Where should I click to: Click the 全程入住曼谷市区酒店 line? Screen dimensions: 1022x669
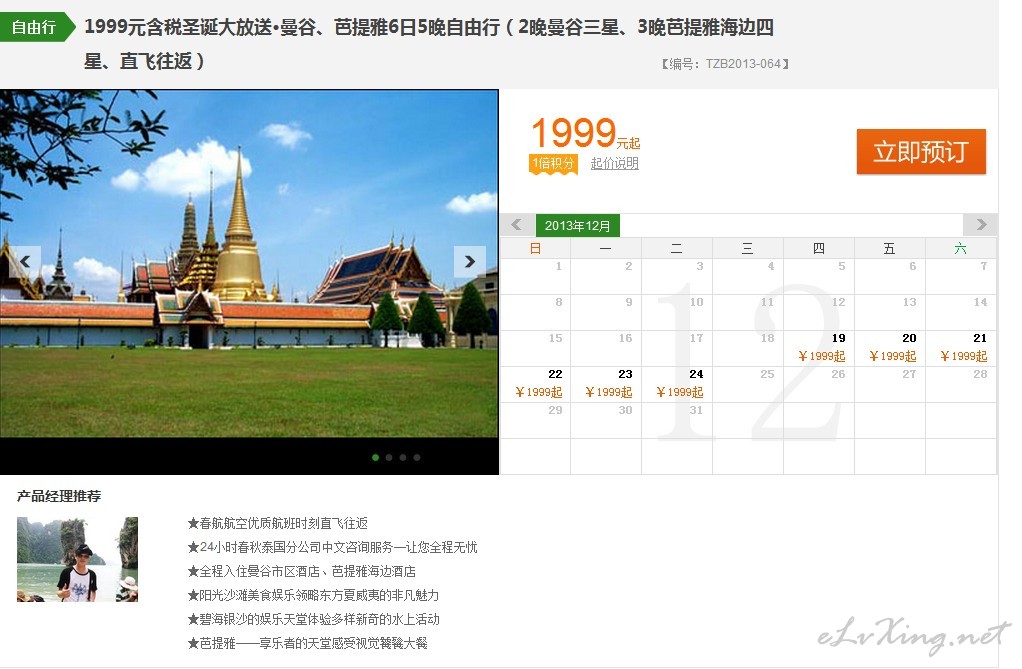point(302,571)
